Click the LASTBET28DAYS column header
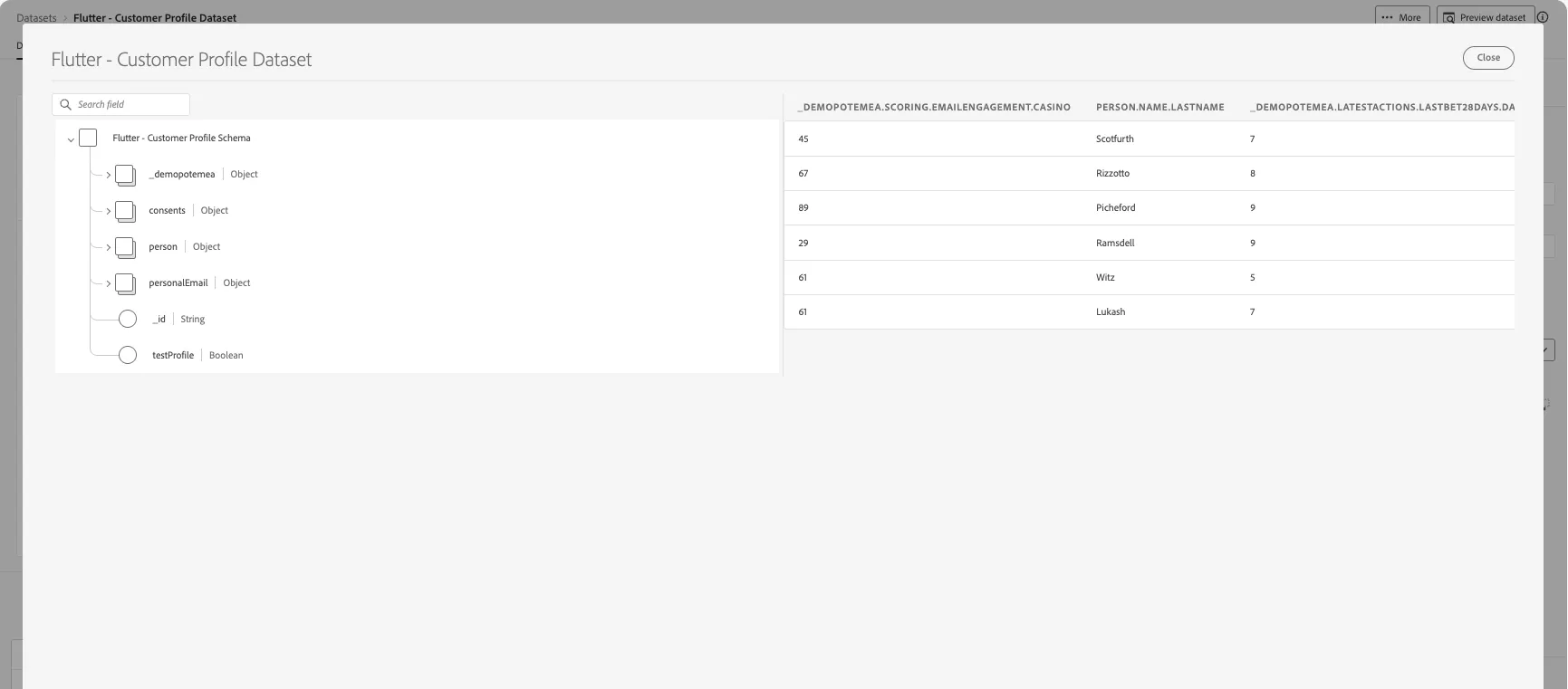Screen dimensions: 1568x689 click(1382, 107)
